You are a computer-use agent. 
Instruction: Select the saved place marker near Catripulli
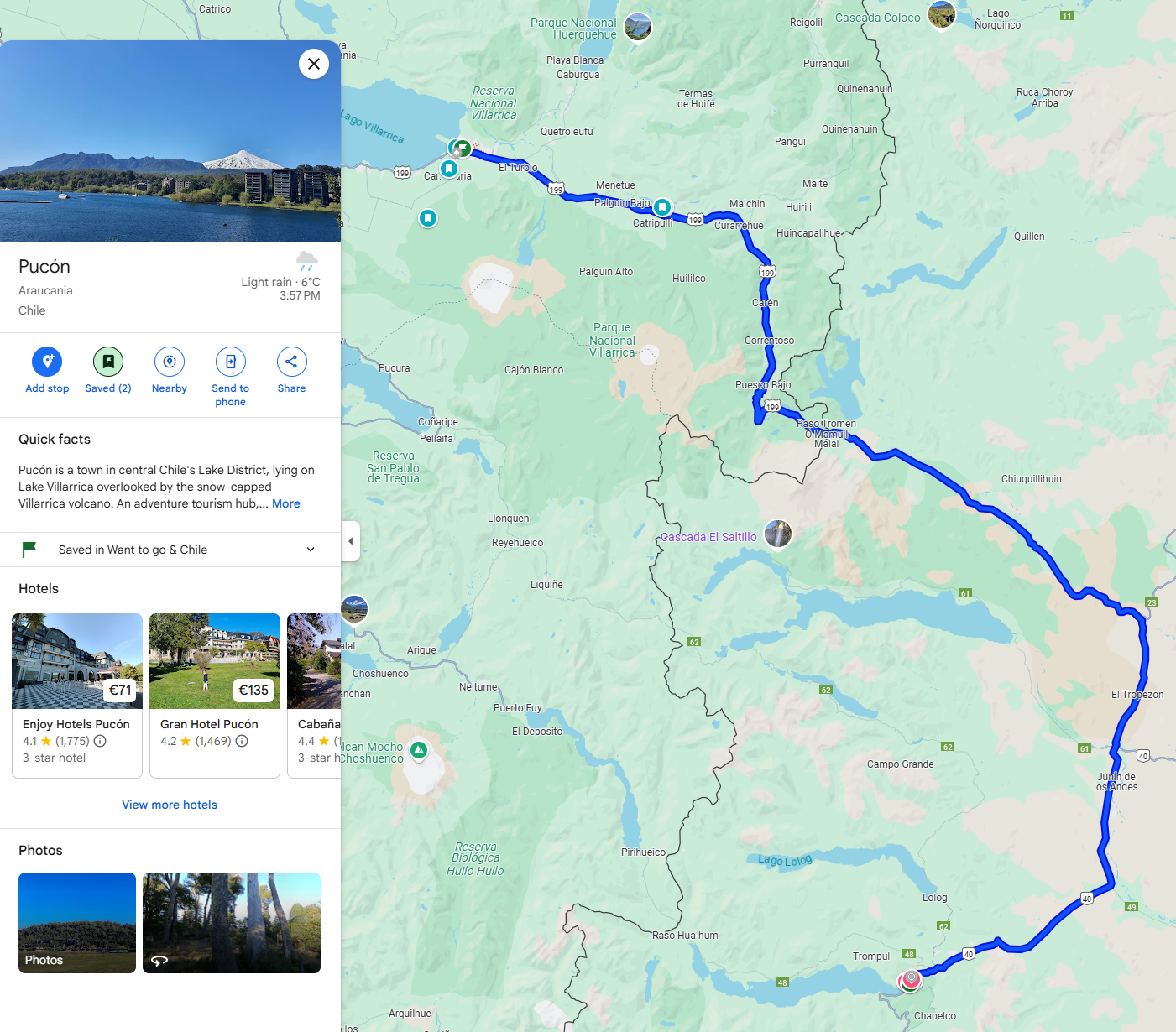click(662, 206)
